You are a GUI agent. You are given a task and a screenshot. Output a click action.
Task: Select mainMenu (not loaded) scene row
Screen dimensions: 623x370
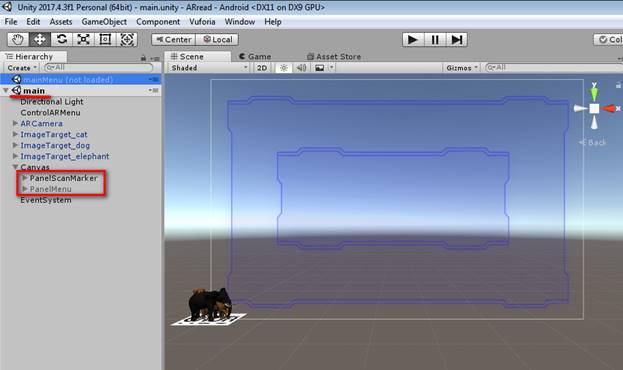pos(81,79)
